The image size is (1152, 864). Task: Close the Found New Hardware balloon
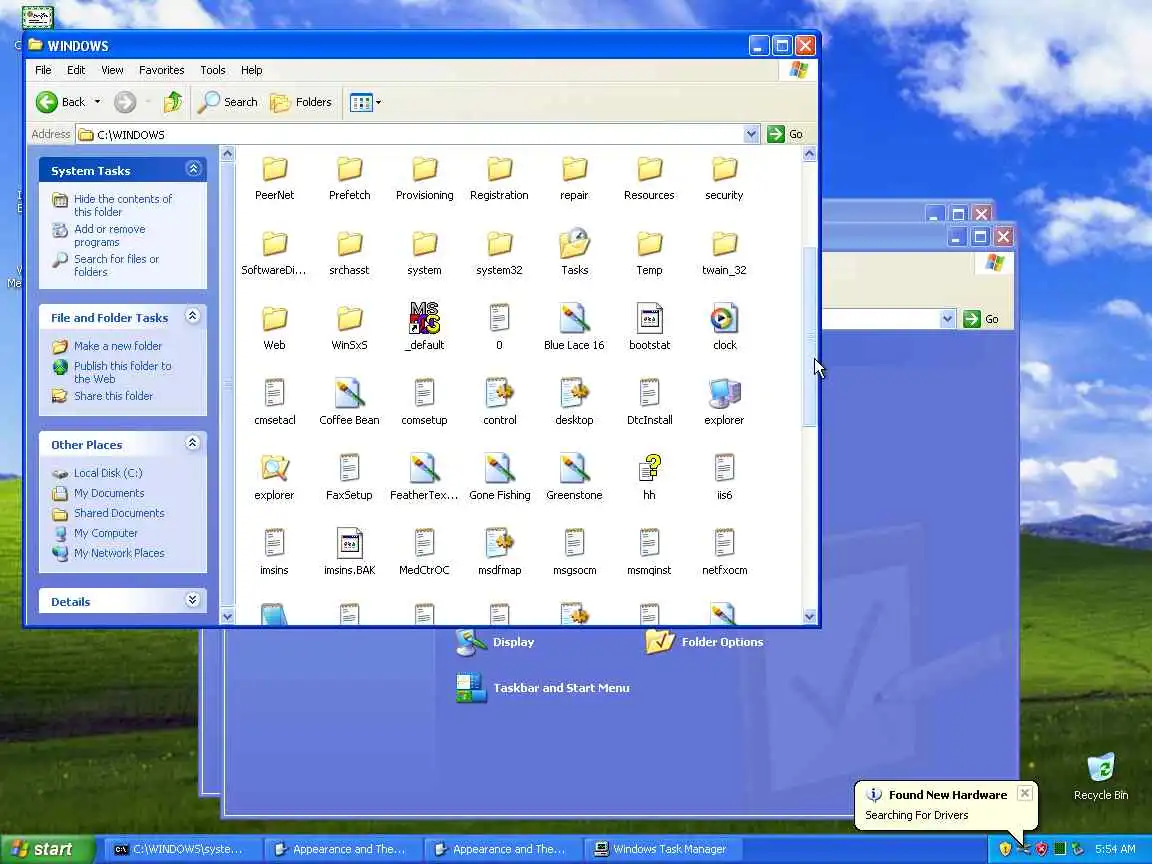(x=1025, y=793)
